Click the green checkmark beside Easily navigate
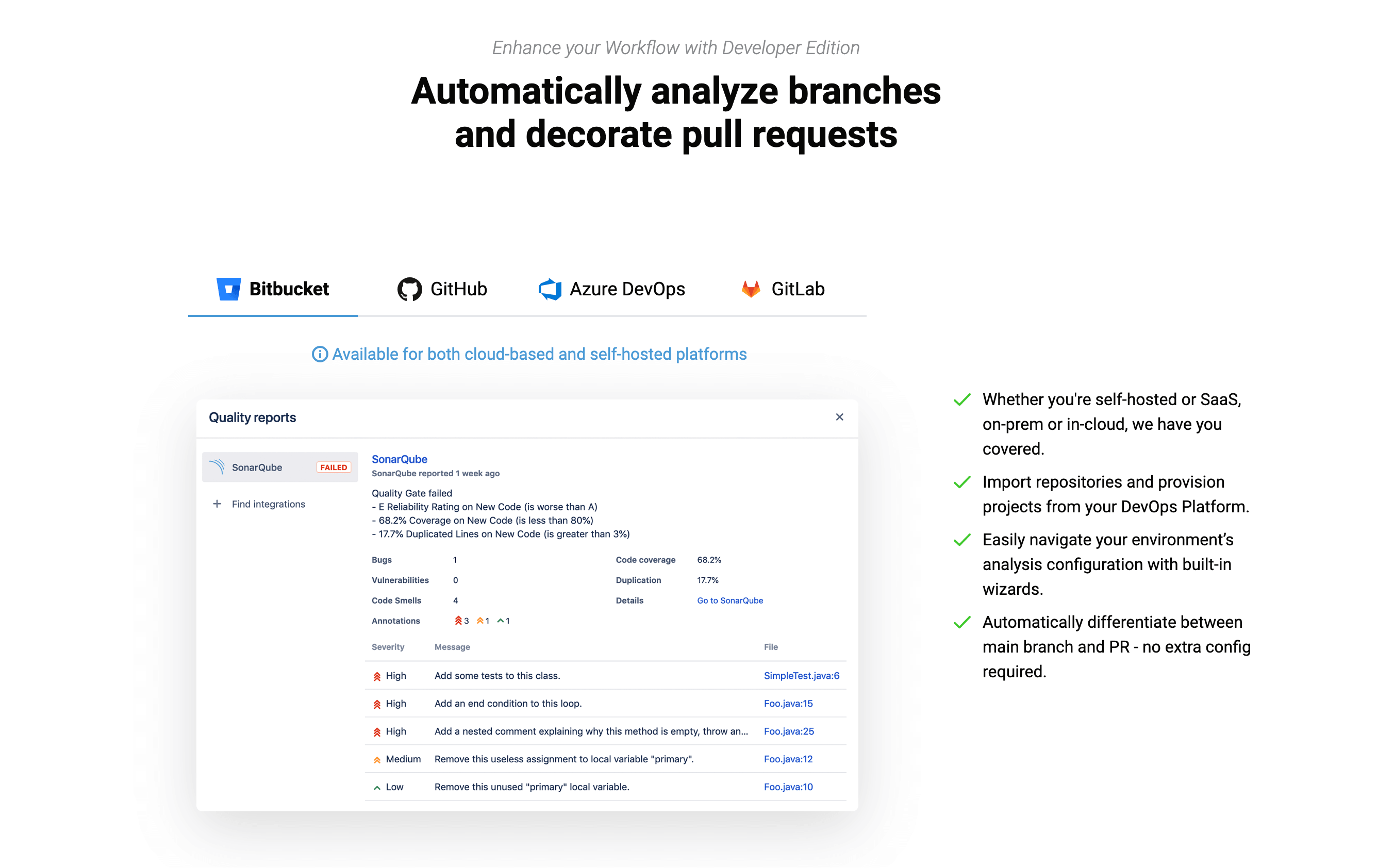The height and width of the screenshot is (868, 1394). (961, 540)
